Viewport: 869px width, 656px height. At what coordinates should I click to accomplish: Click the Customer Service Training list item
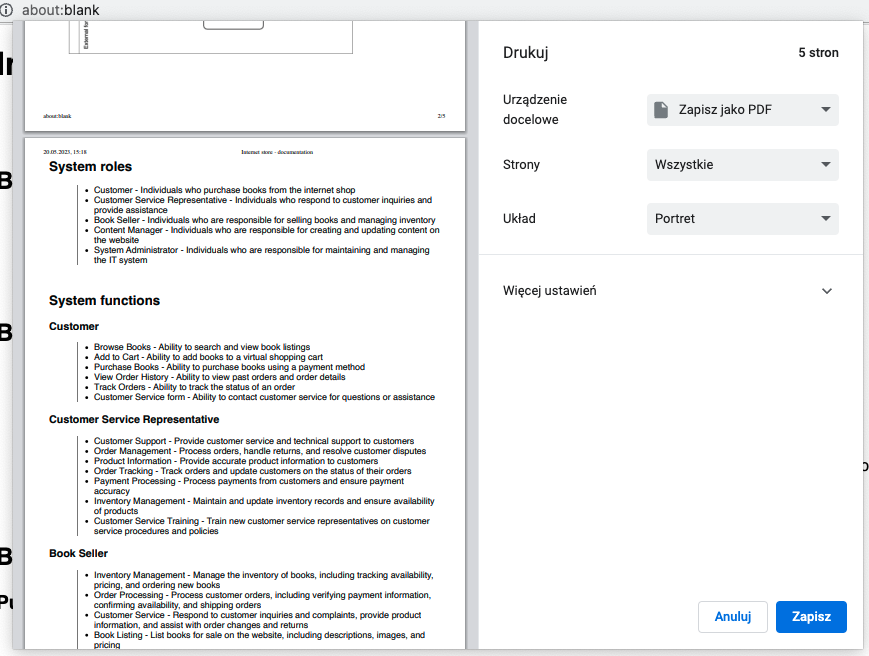click(262, 526)
